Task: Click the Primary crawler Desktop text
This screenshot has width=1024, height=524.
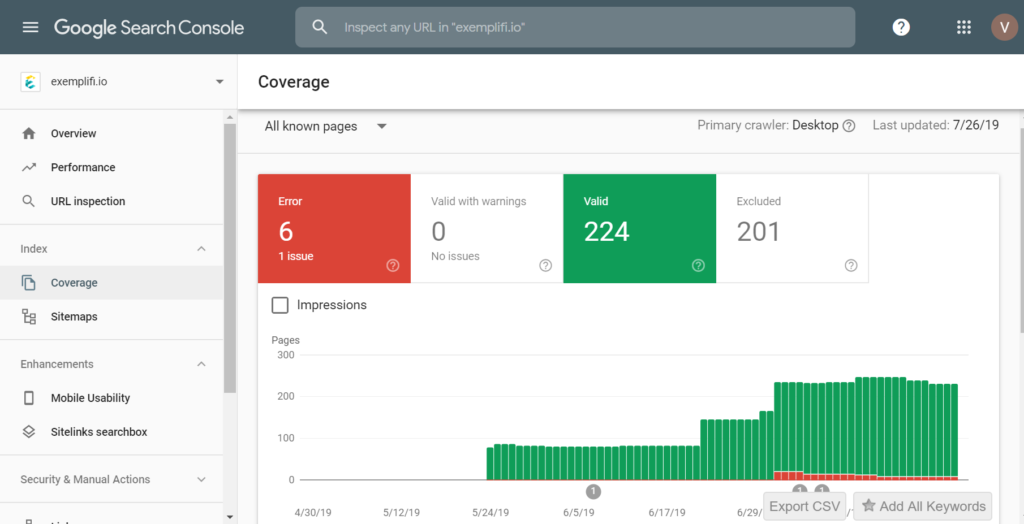Action: pyautogui.click(x=768, y=125)
